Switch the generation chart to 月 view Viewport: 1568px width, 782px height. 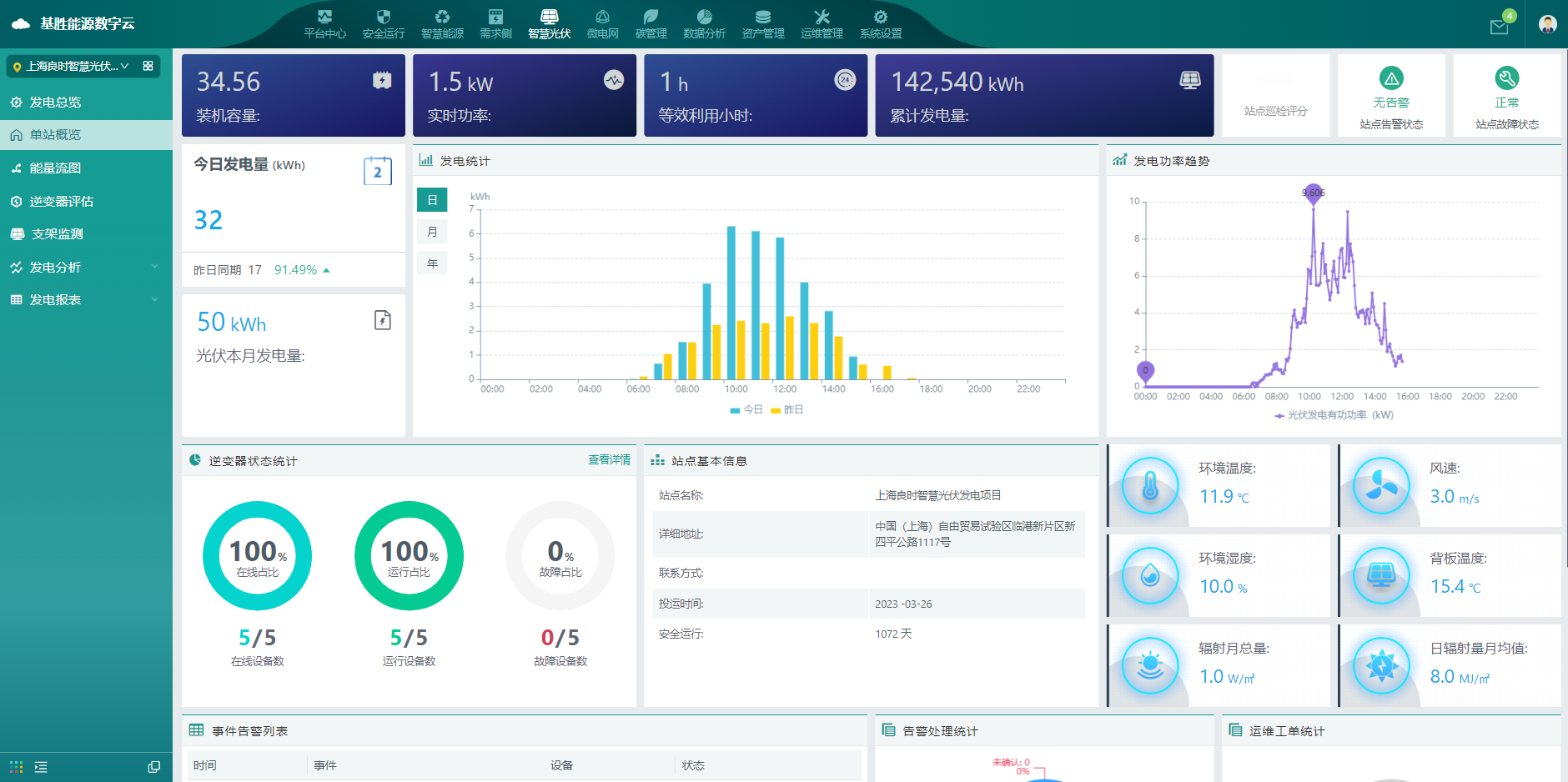tap(432, 232)
